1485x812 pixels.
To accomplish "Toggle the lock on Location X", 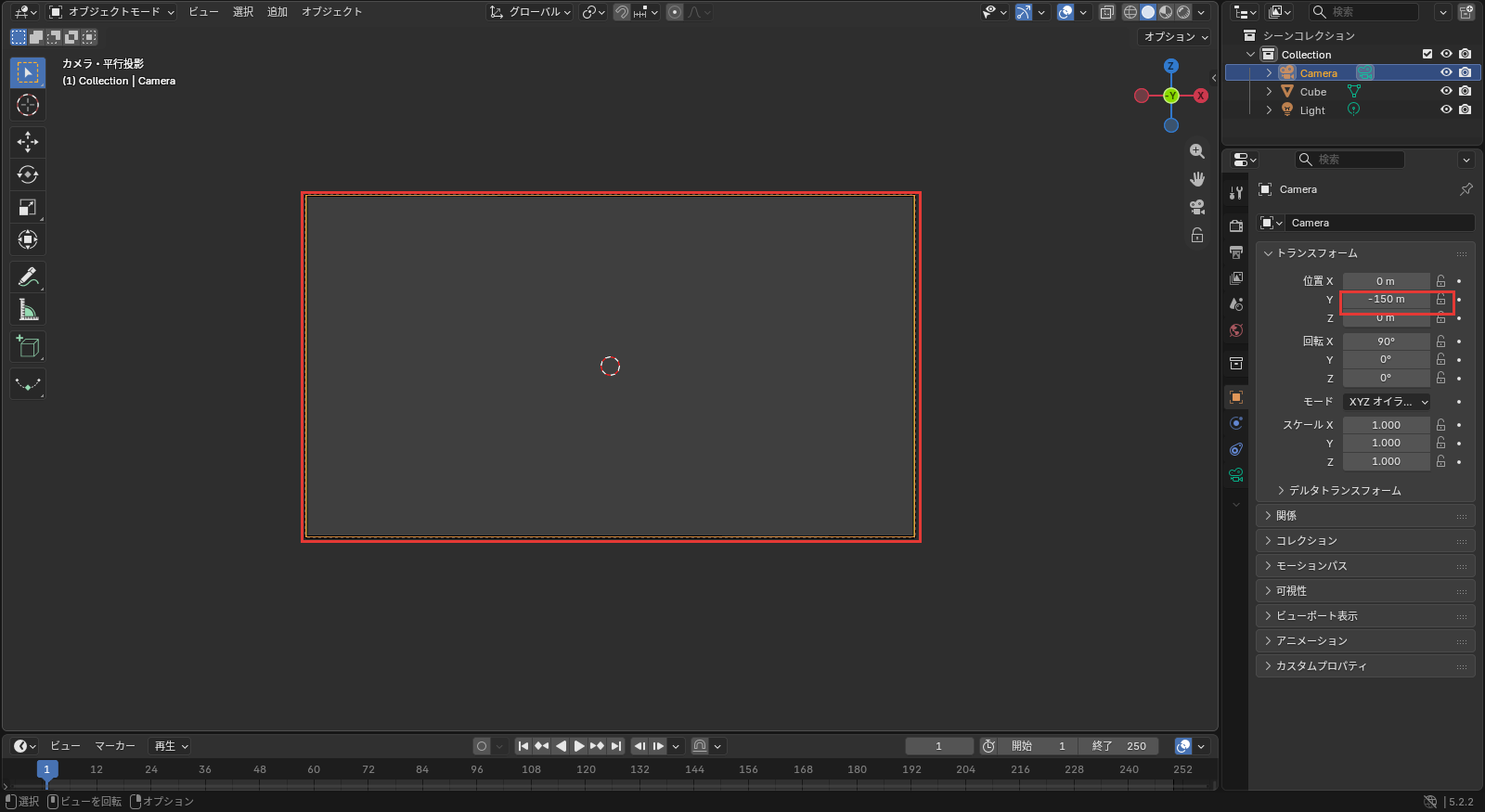I will [1440, 281].
